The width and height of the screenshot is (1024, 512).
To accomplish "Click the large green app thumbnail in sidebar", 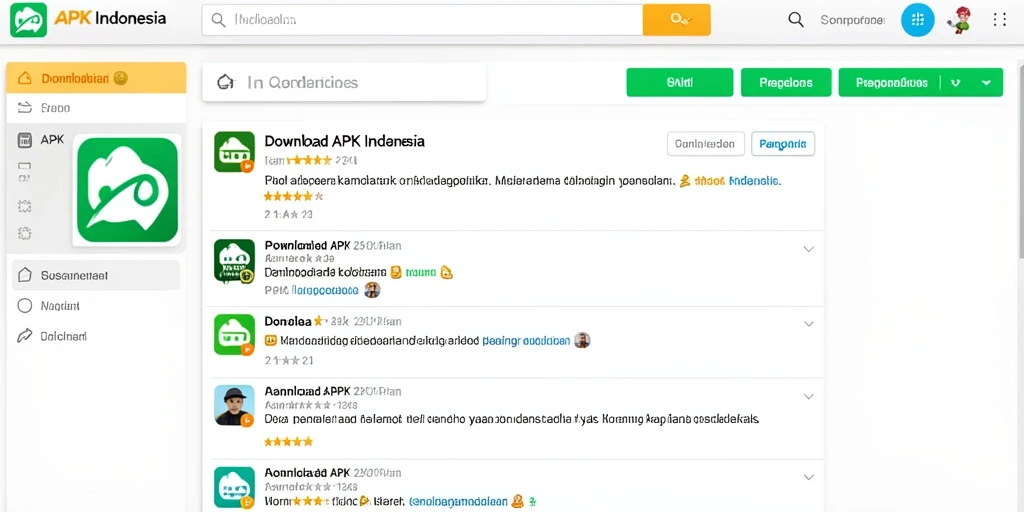I will click(127, 190).
